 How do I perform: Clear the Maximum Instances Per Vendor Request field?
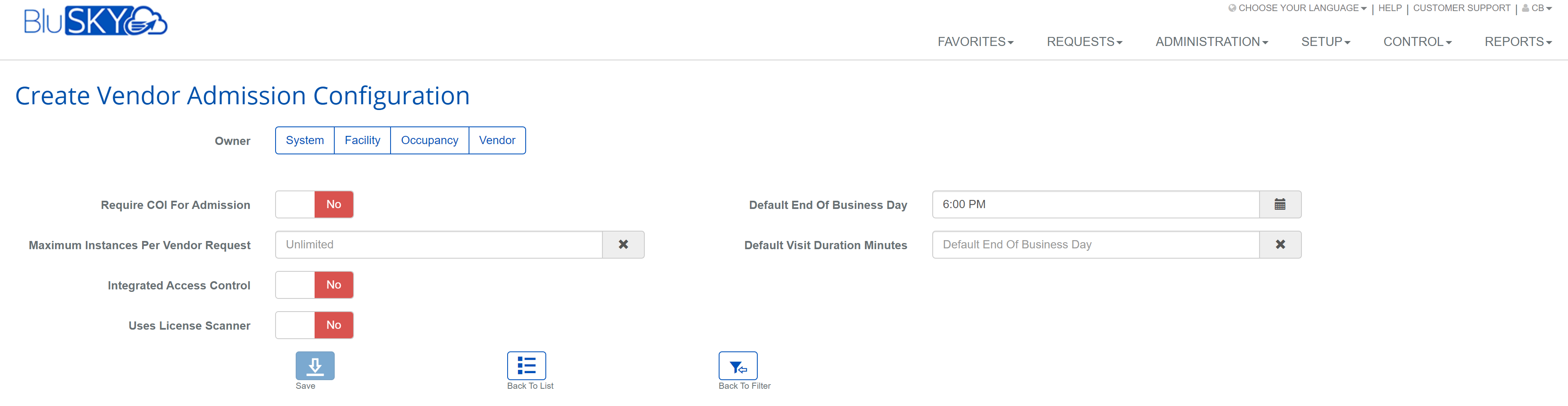pos(623,245)
